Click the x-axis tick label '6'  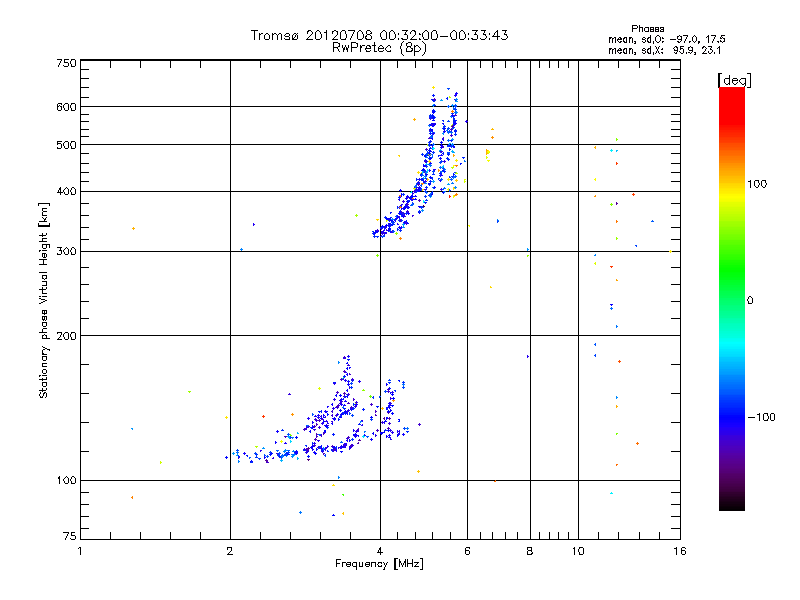pyautogui.click(x=467, y=551)
